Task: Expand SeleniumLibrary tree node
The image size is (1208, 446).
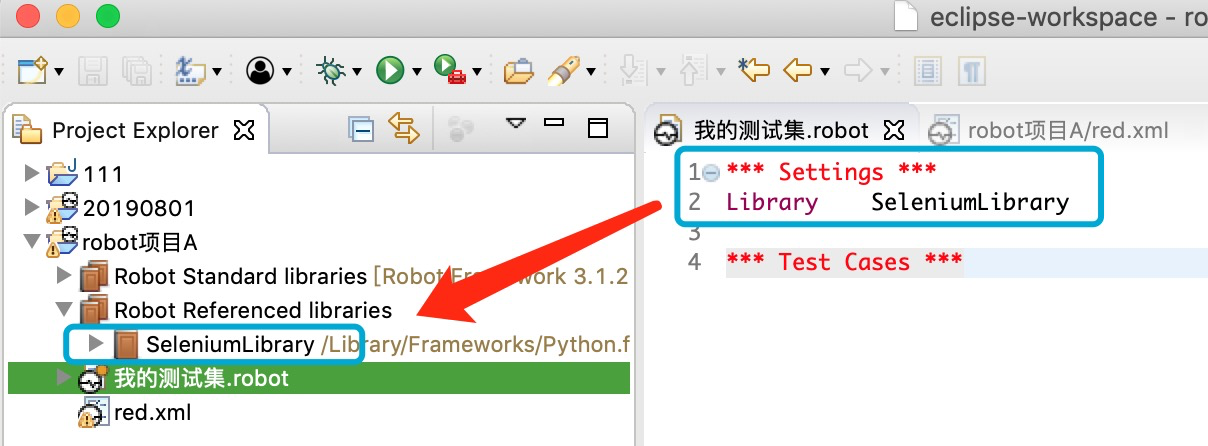Action: [x=97, y=344]
